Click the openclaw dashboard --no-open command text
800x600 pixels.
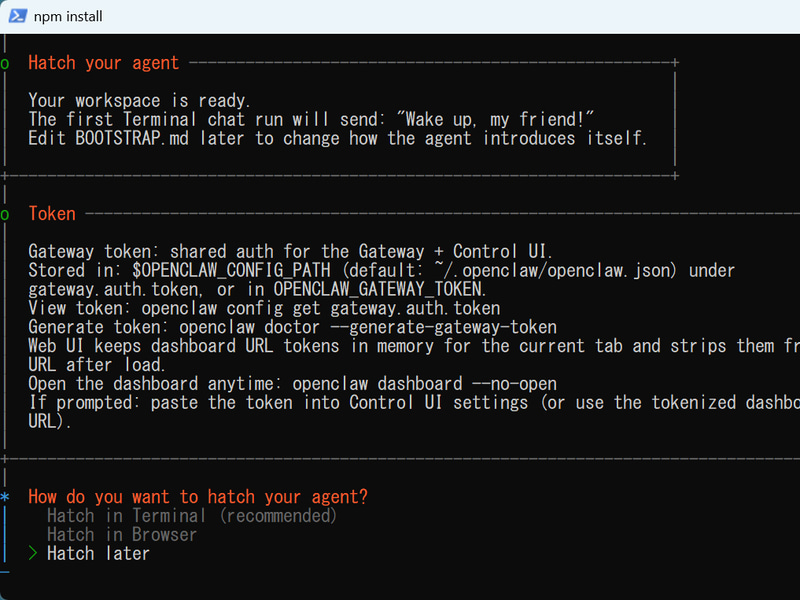(x=424, y=384)
